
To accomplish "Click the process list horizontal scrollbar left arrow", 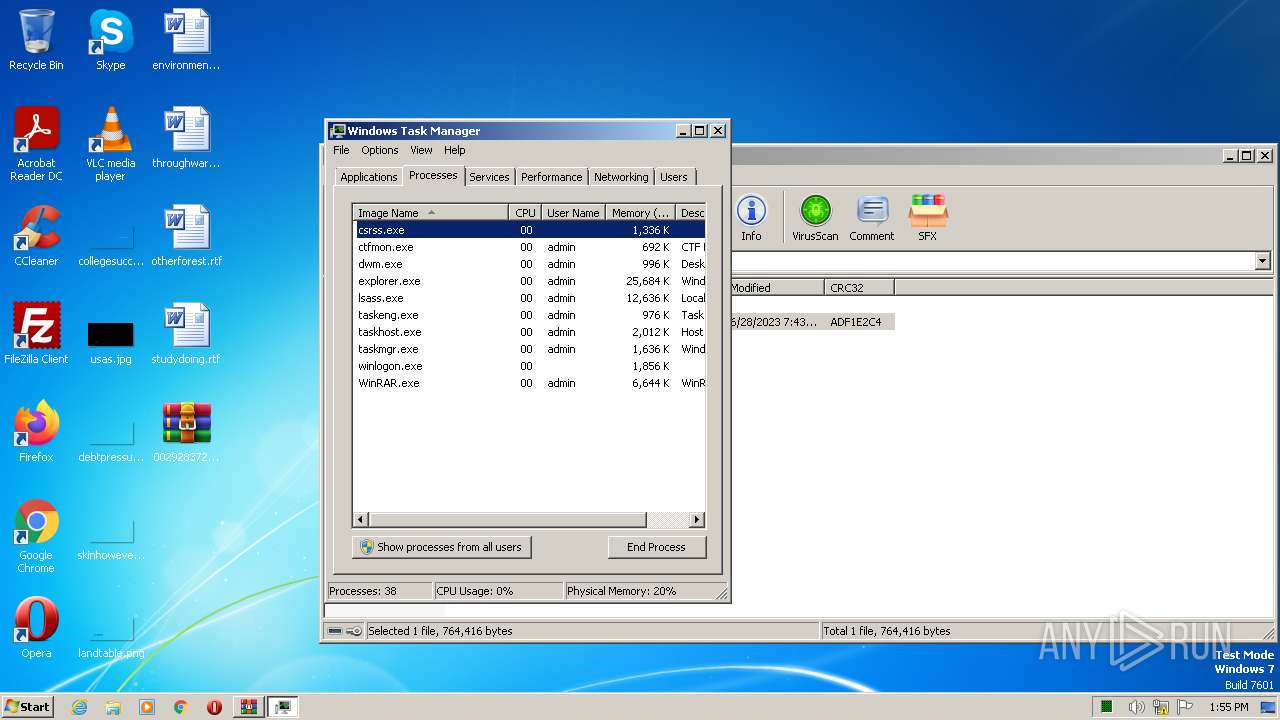I will (361, 520).
